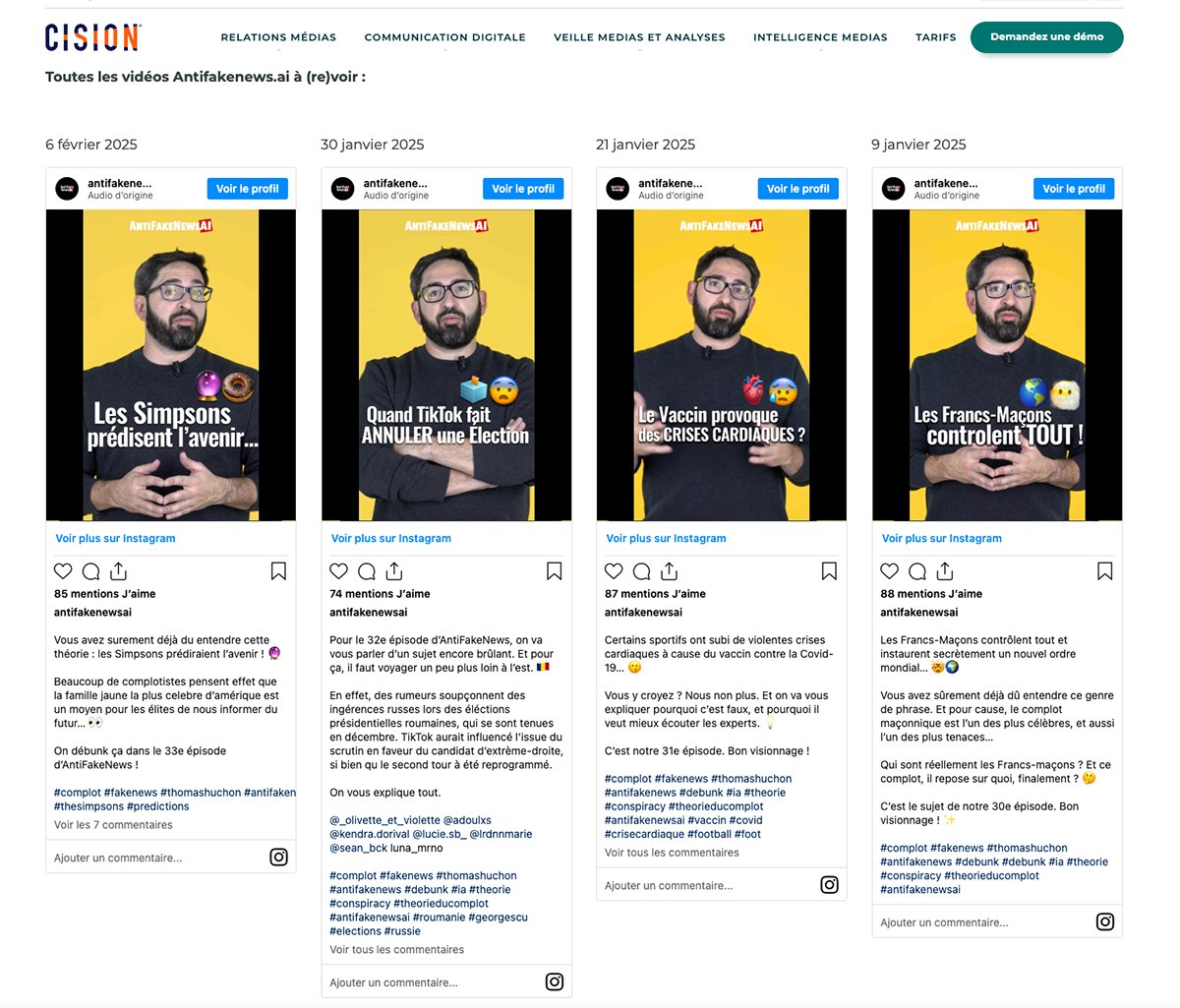Click Voir le profil on 21 janvier card
Screen dimensions: 1180x1008
(798, 189)
